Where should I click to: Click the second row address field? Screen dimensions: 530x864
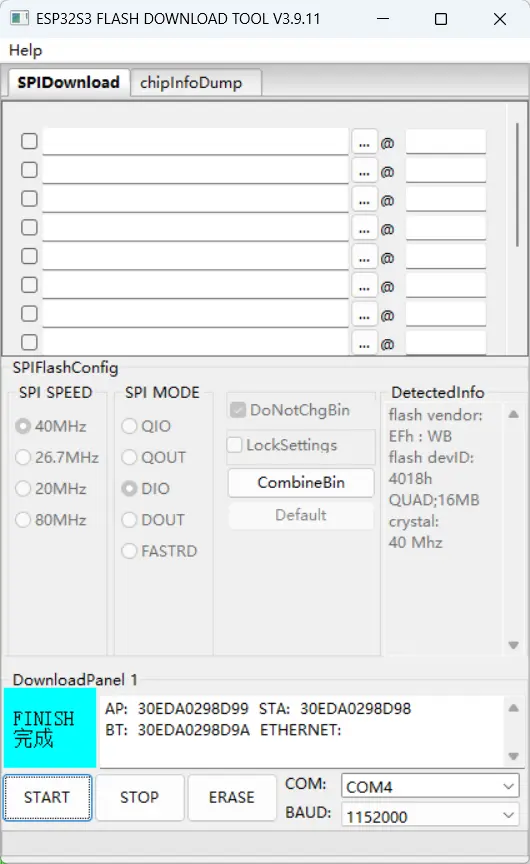click(446, 170)
